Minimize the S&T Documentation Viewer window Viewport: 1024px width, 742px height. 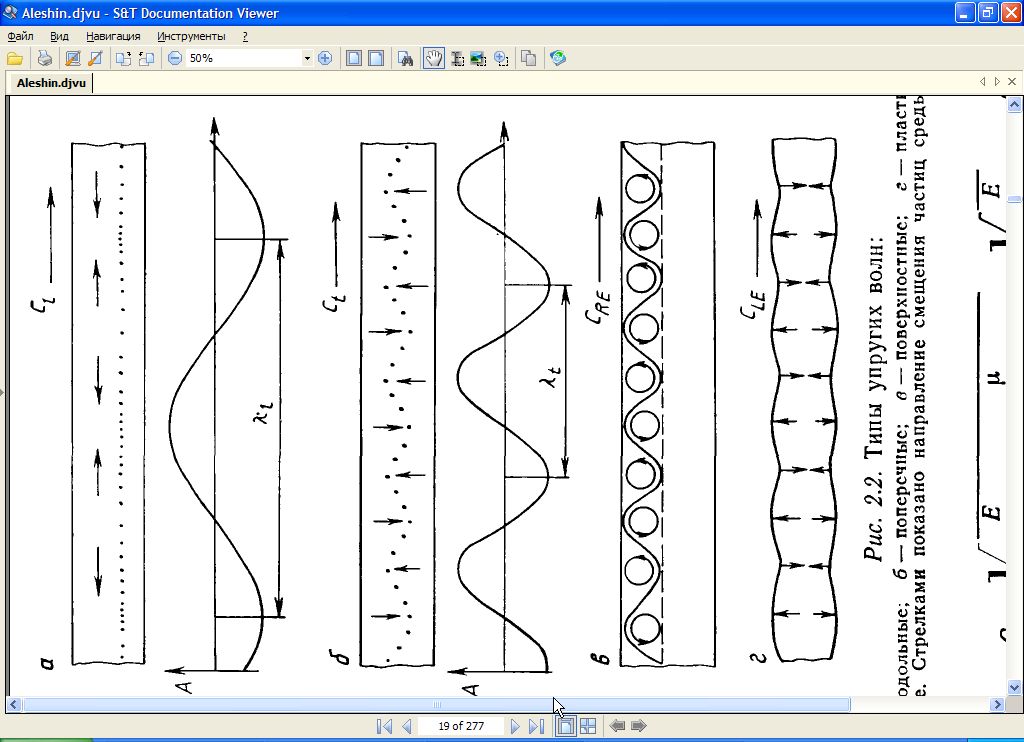click(x=965, y=12)
